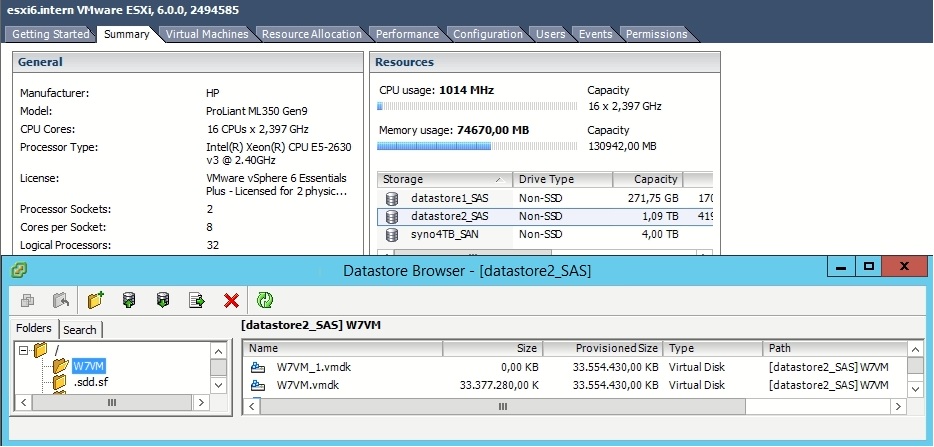
Task: Select the W7VM folder in tree
Action: pyautogui.click(x=89, y=366)
